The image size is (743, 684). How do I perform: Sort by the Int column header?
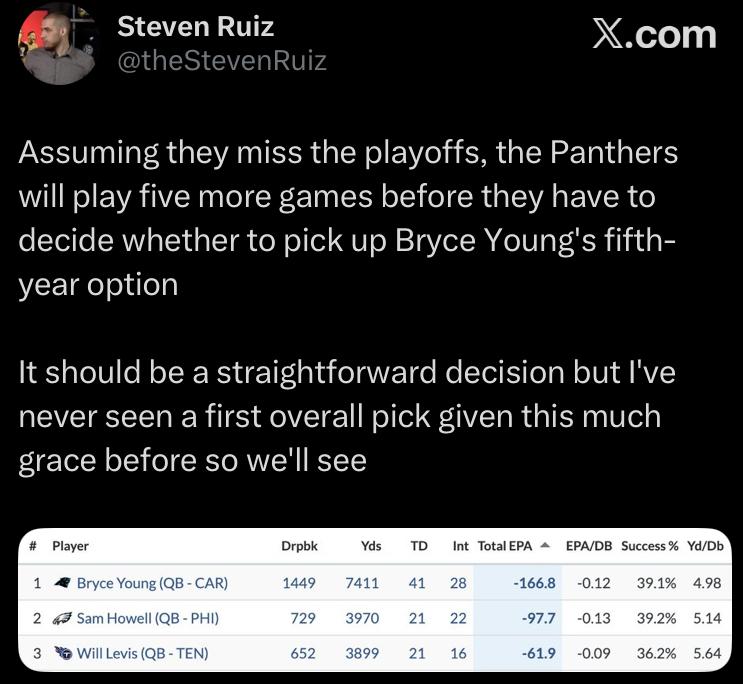tap(460, 546)
